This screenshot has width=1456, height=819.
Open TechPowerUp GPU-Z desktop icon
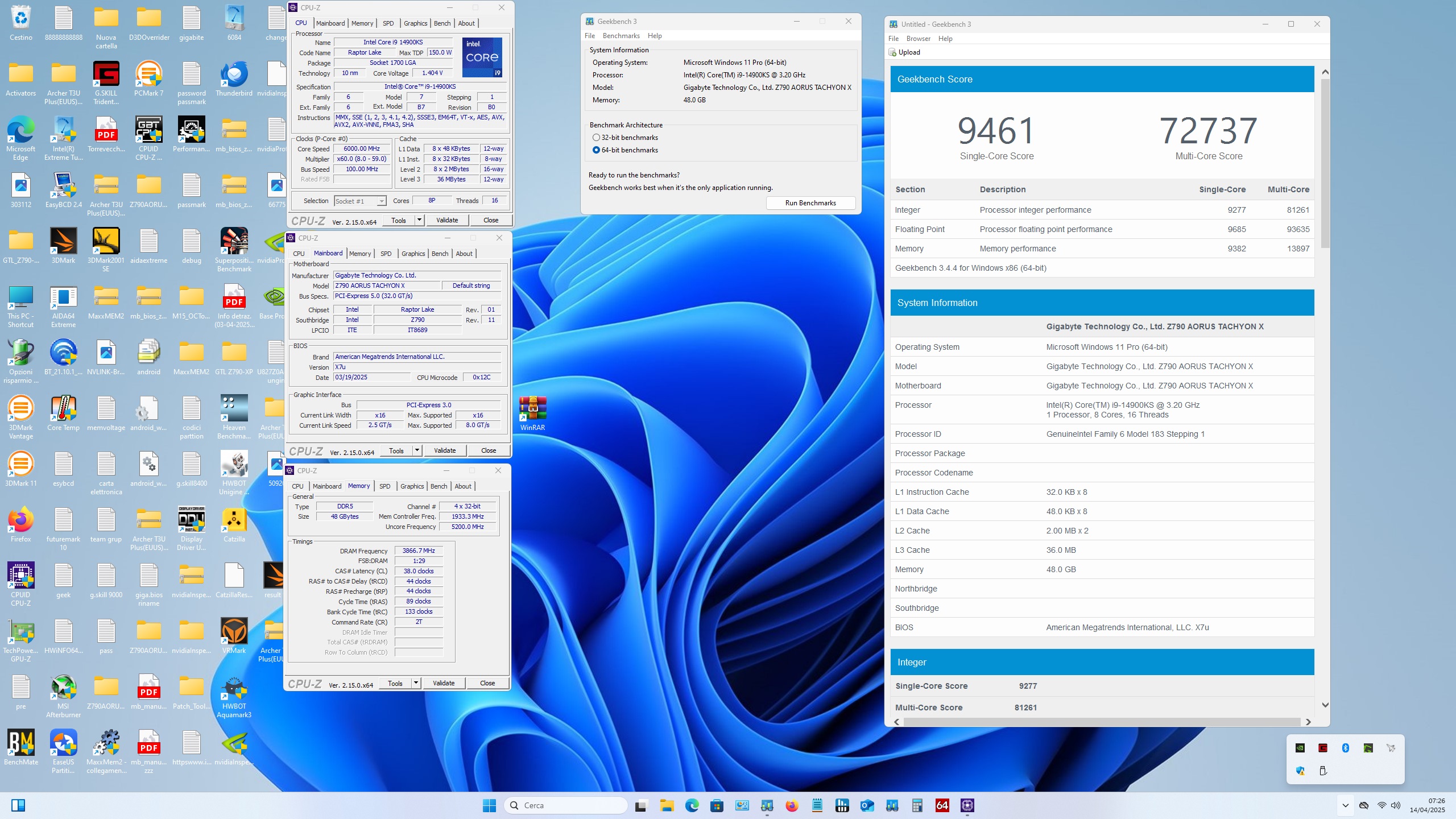(x=20, y=640)
